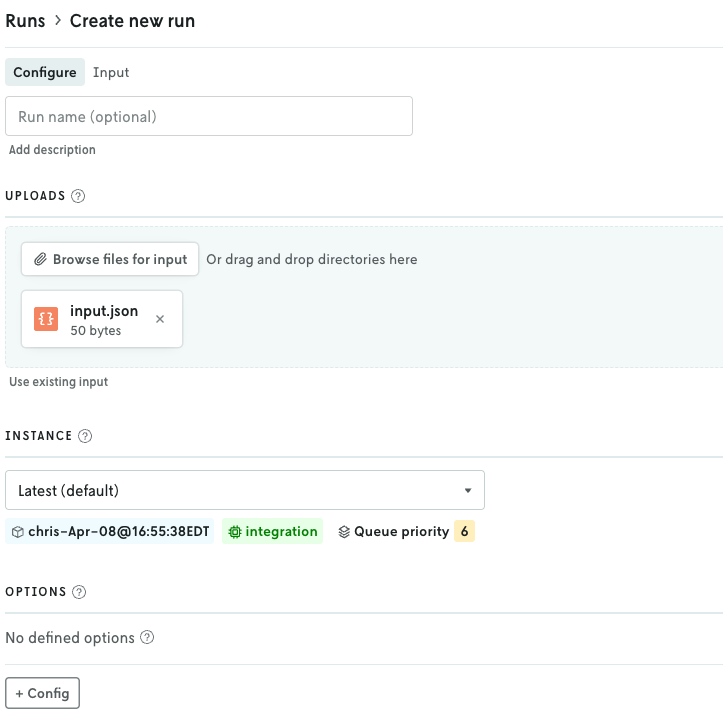Switch to the Configure tab

(45, 72)
